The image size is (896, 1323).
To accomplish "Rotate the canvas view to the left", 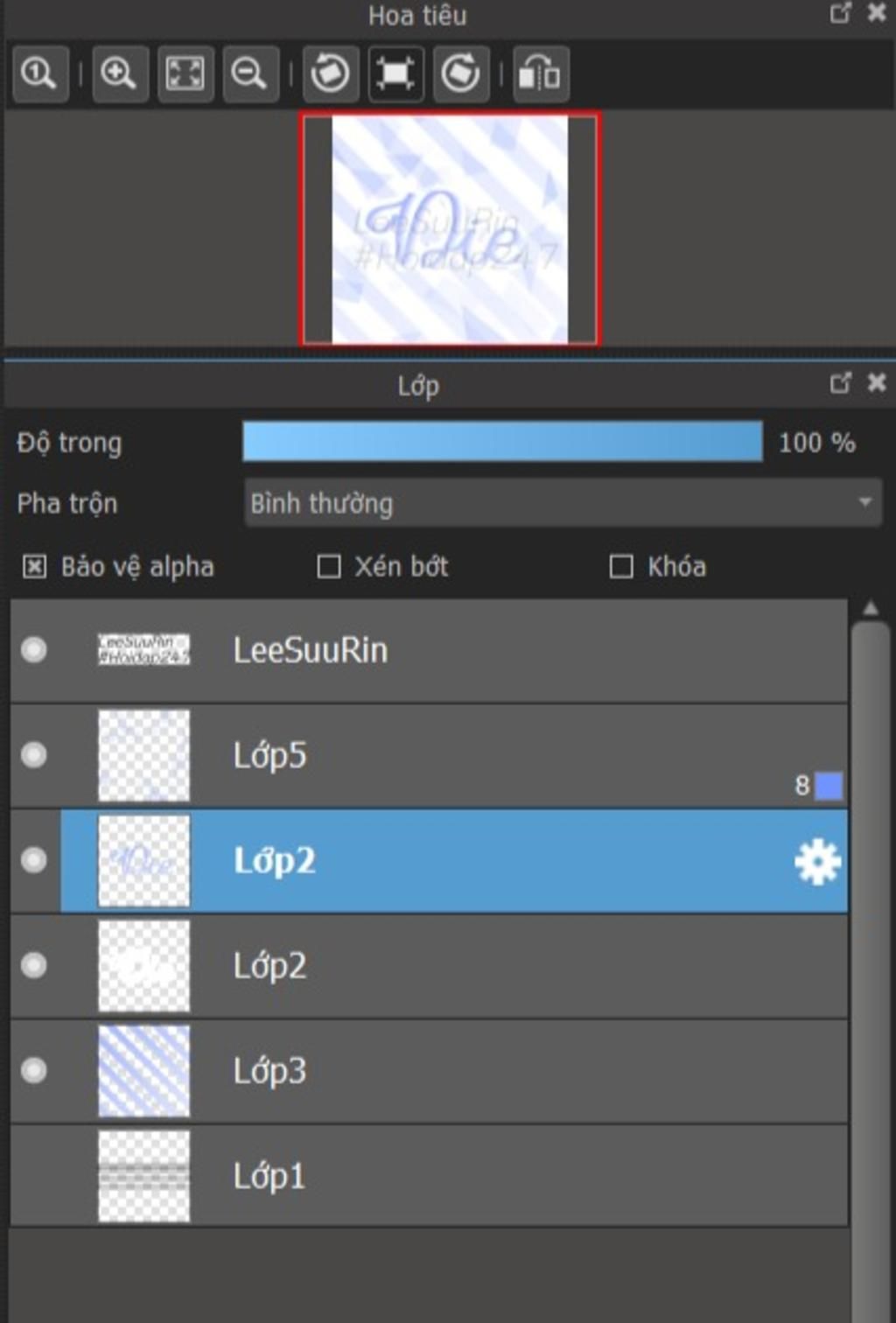I will 330,73.
